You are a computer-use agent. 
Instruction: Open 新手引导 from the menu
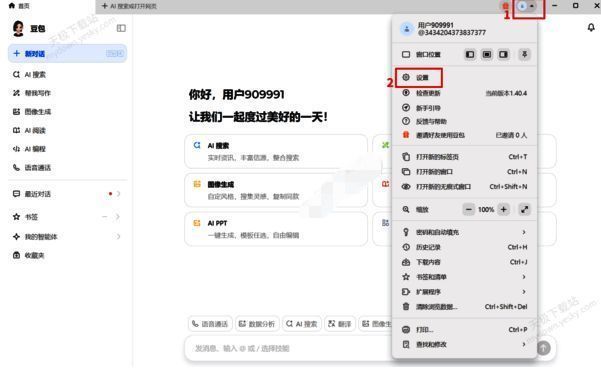coord(464,108)
